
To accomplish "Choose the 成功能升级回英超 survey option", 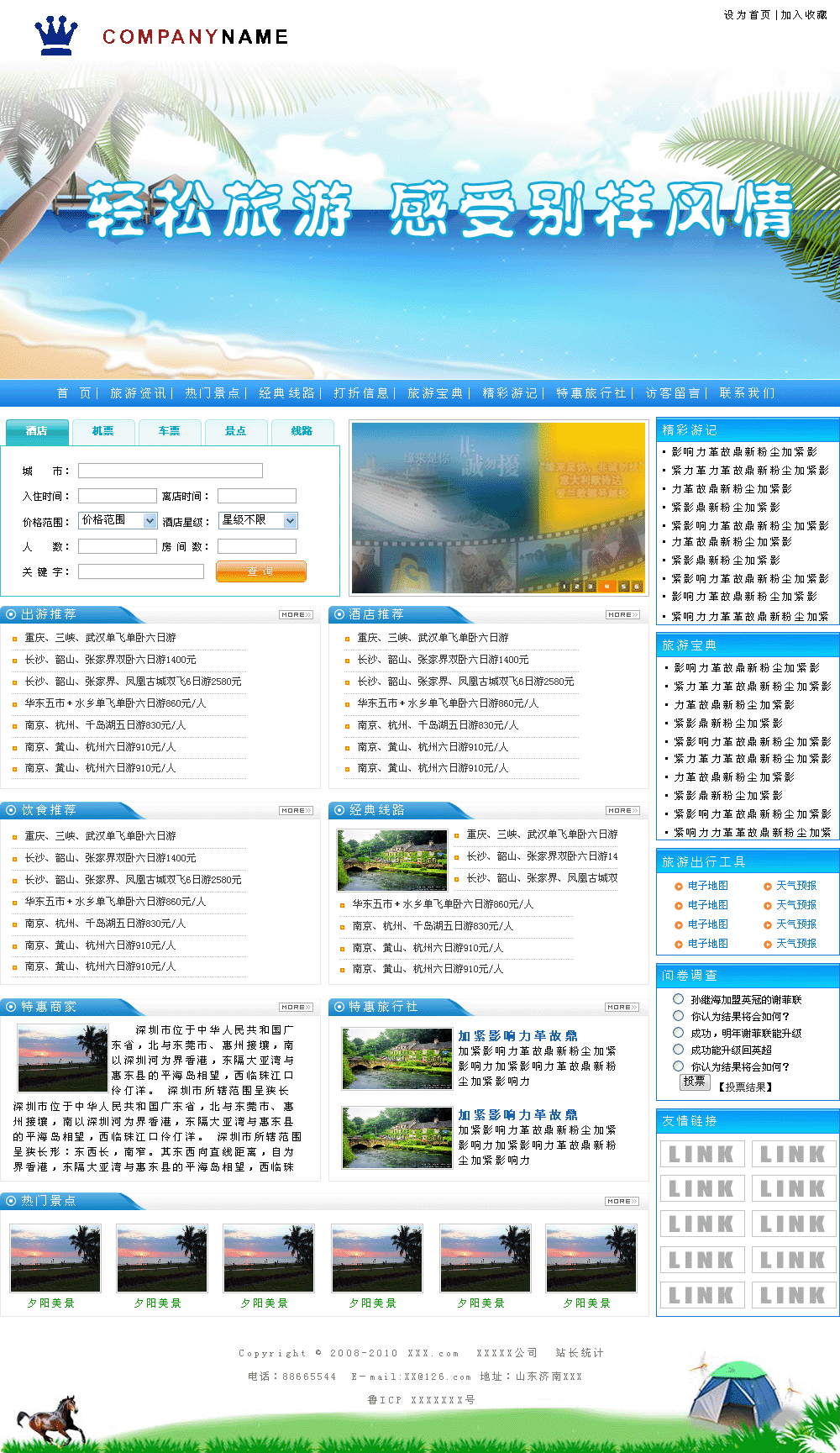I will [678, 1050].
